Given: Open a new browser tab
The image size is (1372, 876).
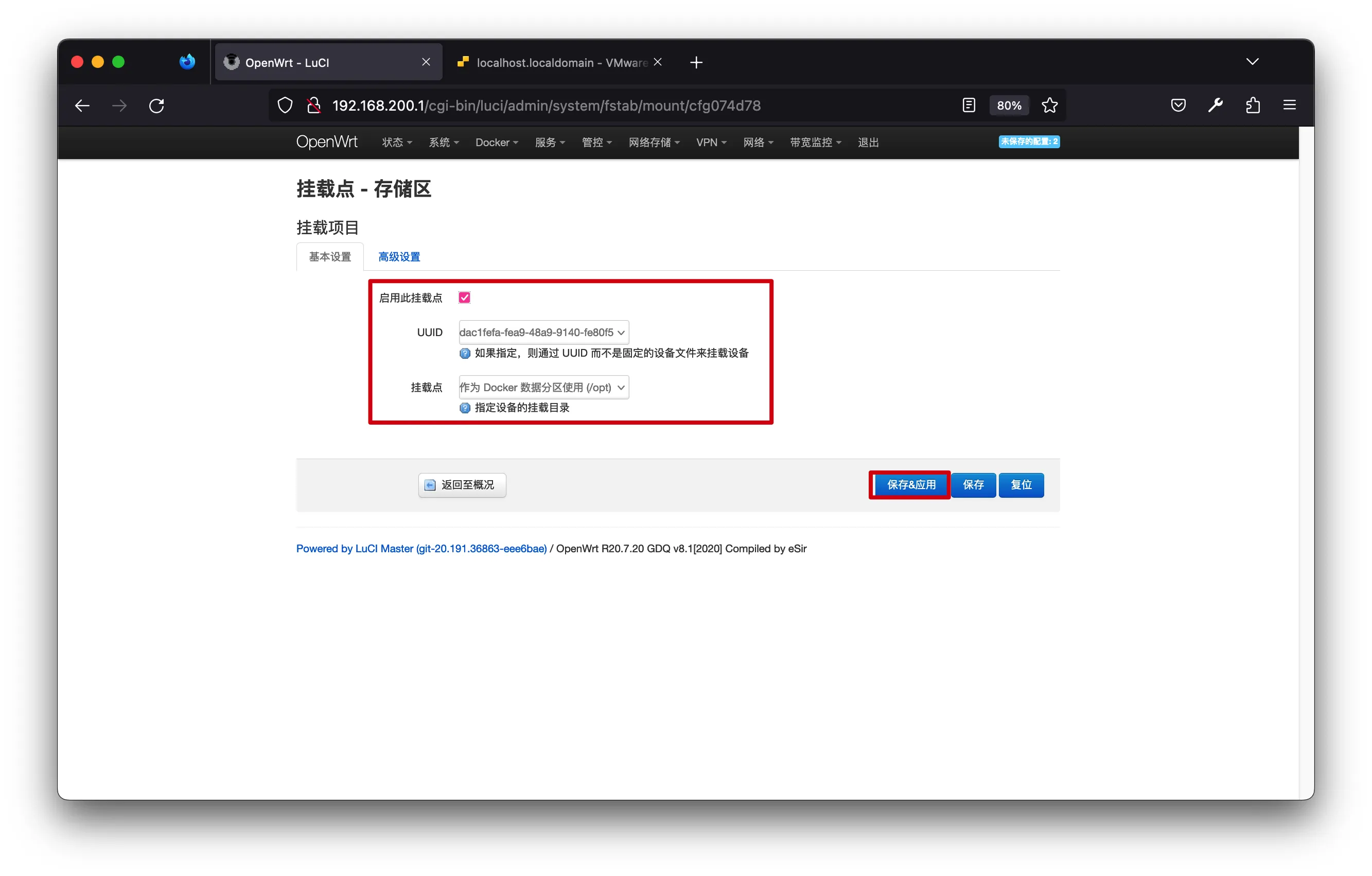Looking at the screenshot, I should pos(696,62).
